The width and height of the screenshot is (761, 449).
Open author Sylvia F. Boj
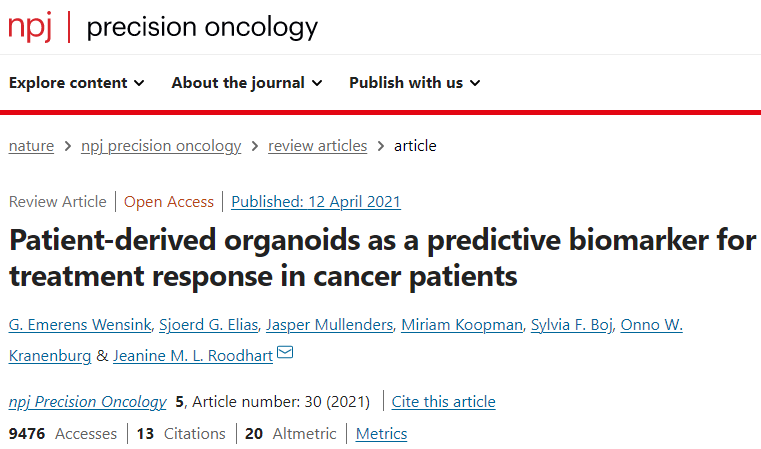572,325
